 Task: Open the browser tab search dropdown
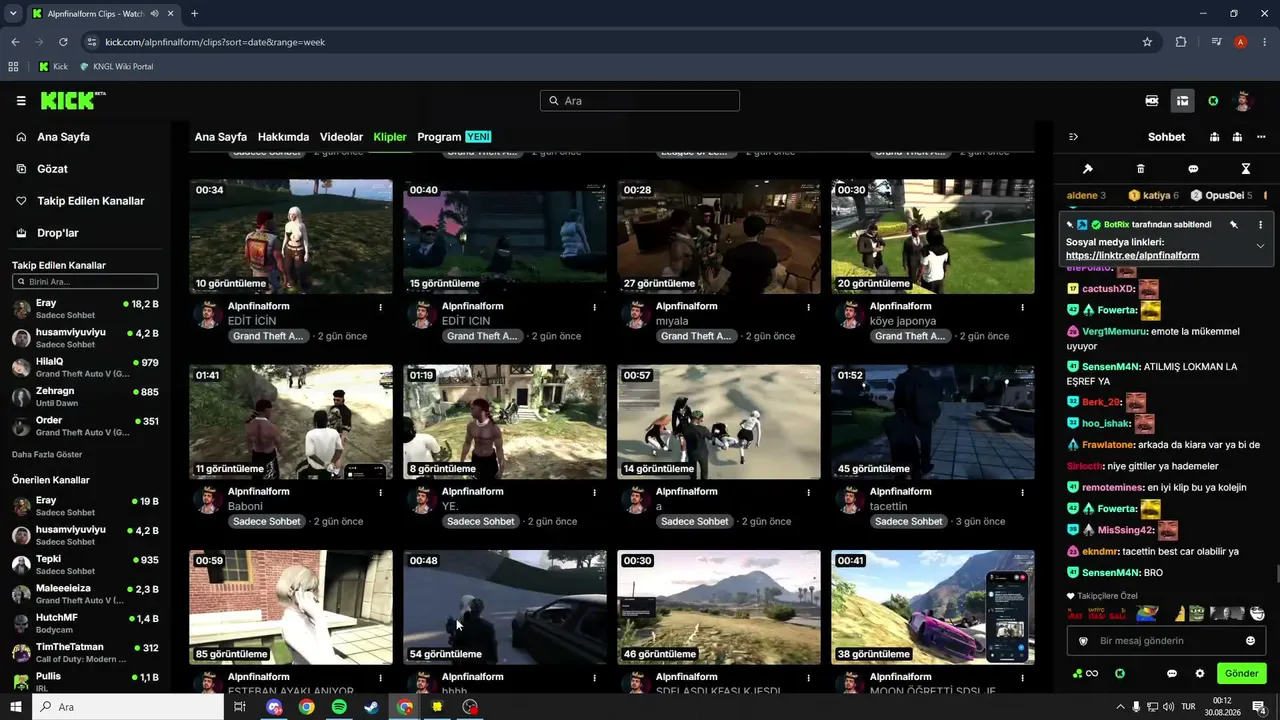pos(13,14)
